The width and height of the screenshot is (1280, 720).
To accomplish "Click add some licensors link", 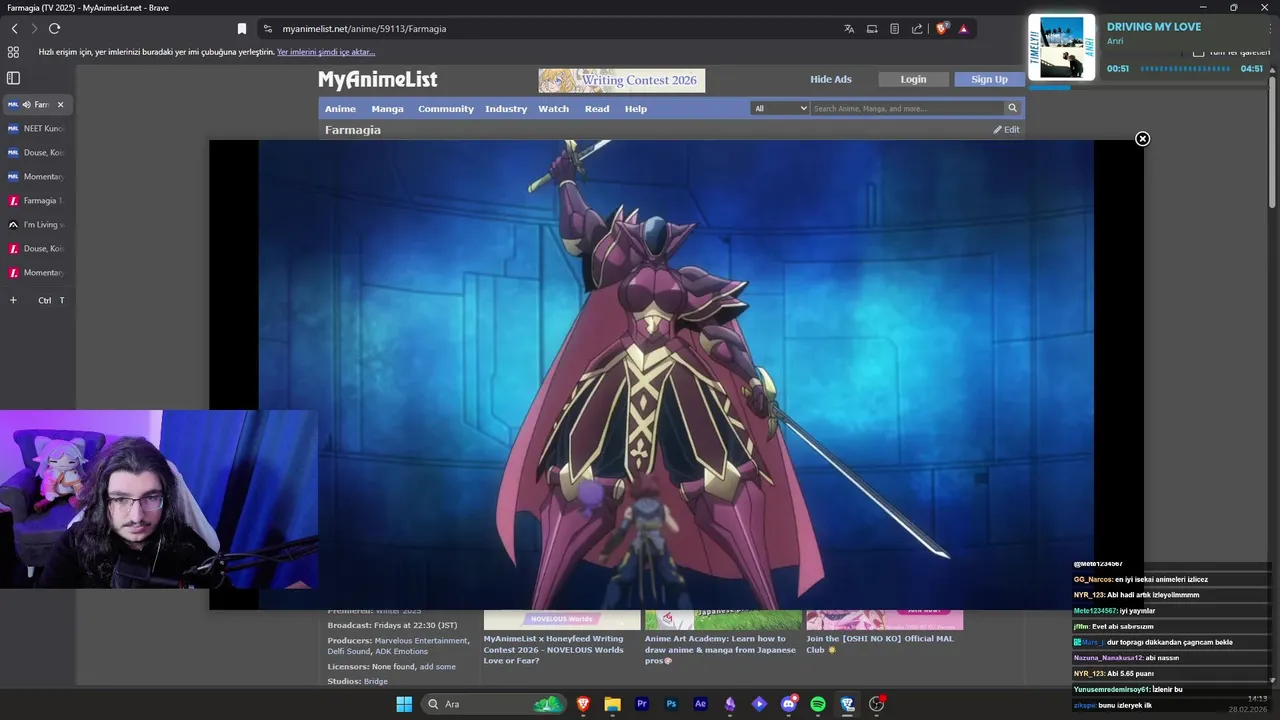I will pyautogui.click(x=437, y=666).
